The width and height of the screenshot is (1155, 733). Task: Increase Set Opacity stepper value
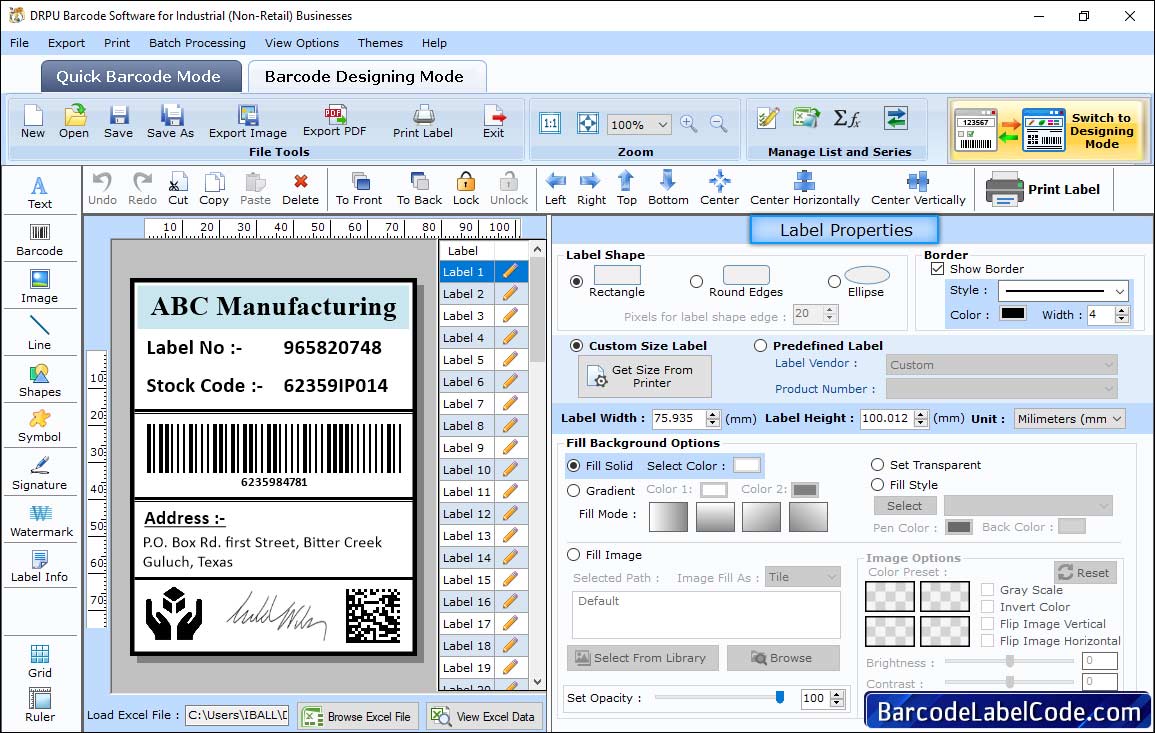tap(837, 694)
